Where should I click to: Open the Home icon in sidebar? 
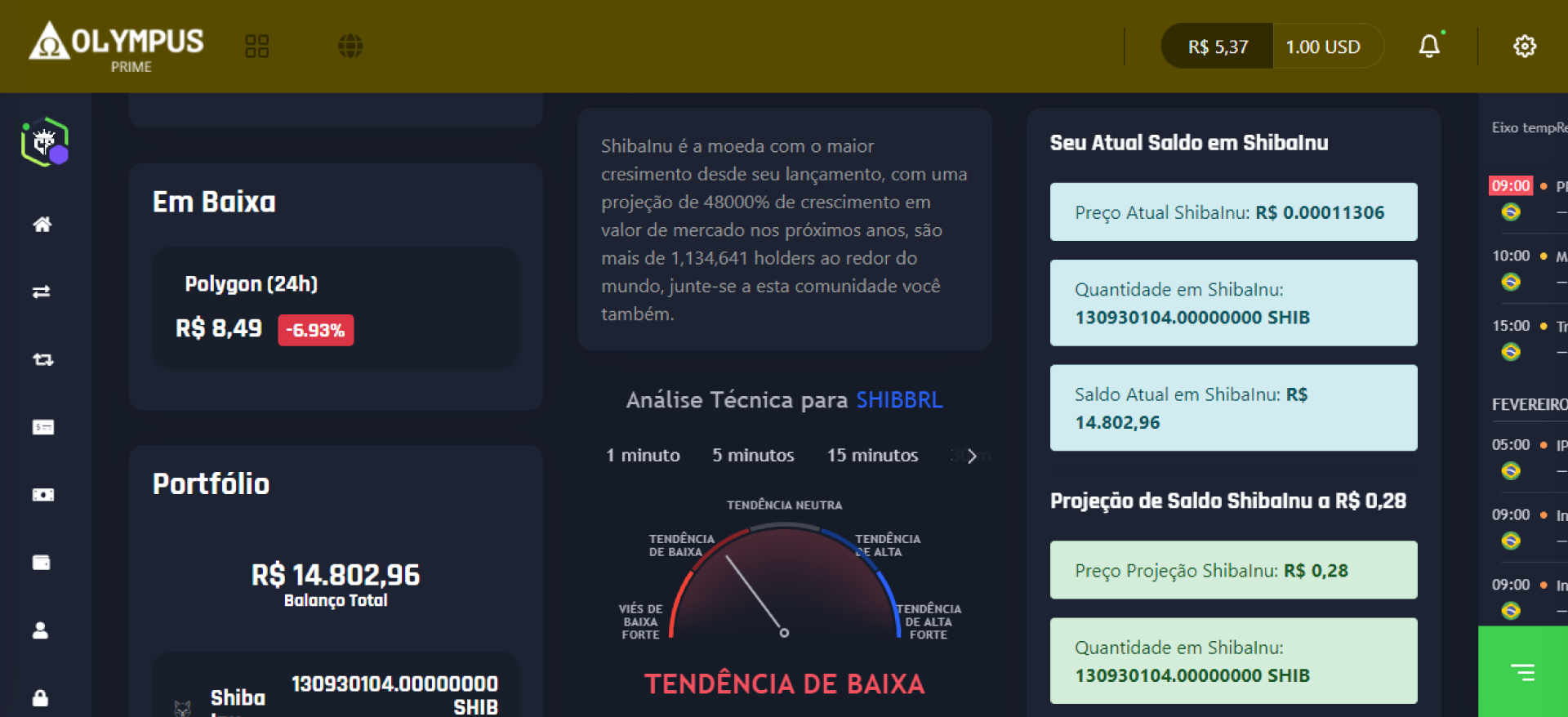(42, 225)
